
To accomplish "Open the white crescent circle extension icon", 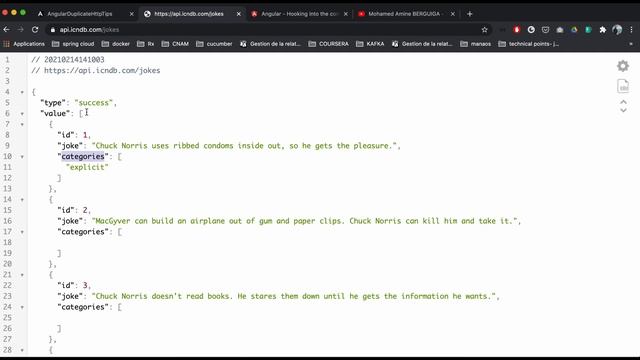I will click(531, 30).
